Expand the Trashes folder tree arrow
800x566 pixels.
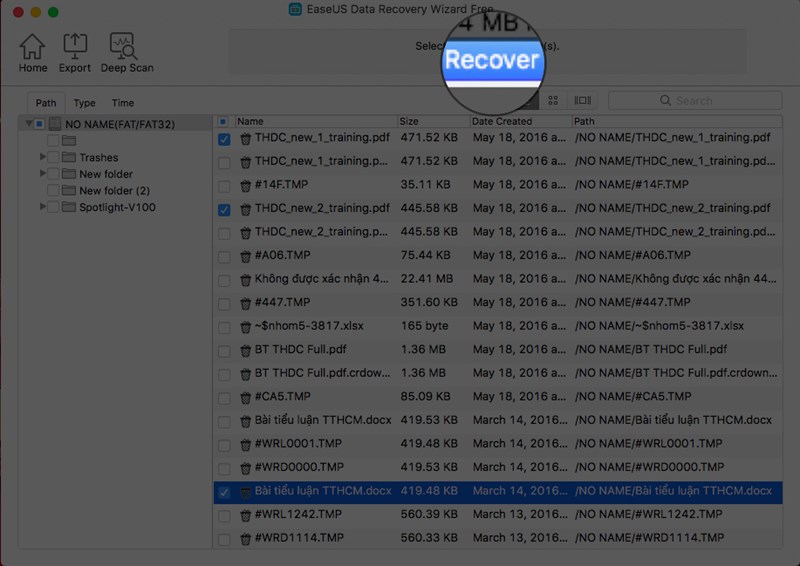(43, 157)
